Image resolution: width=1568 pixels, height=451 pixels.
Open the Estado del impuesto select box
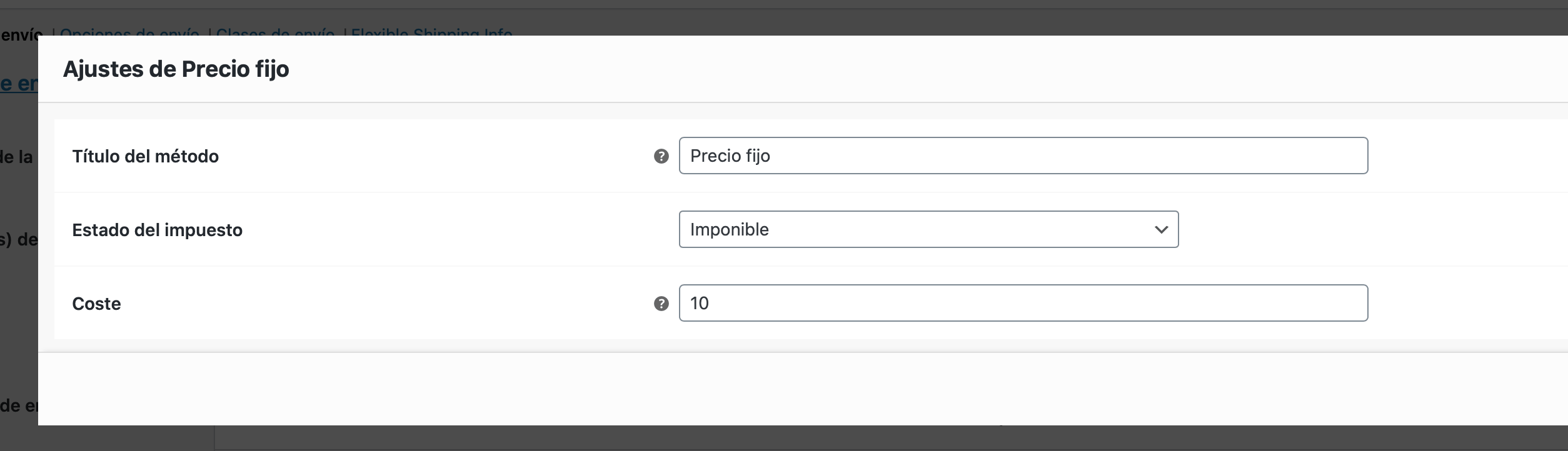928,229
